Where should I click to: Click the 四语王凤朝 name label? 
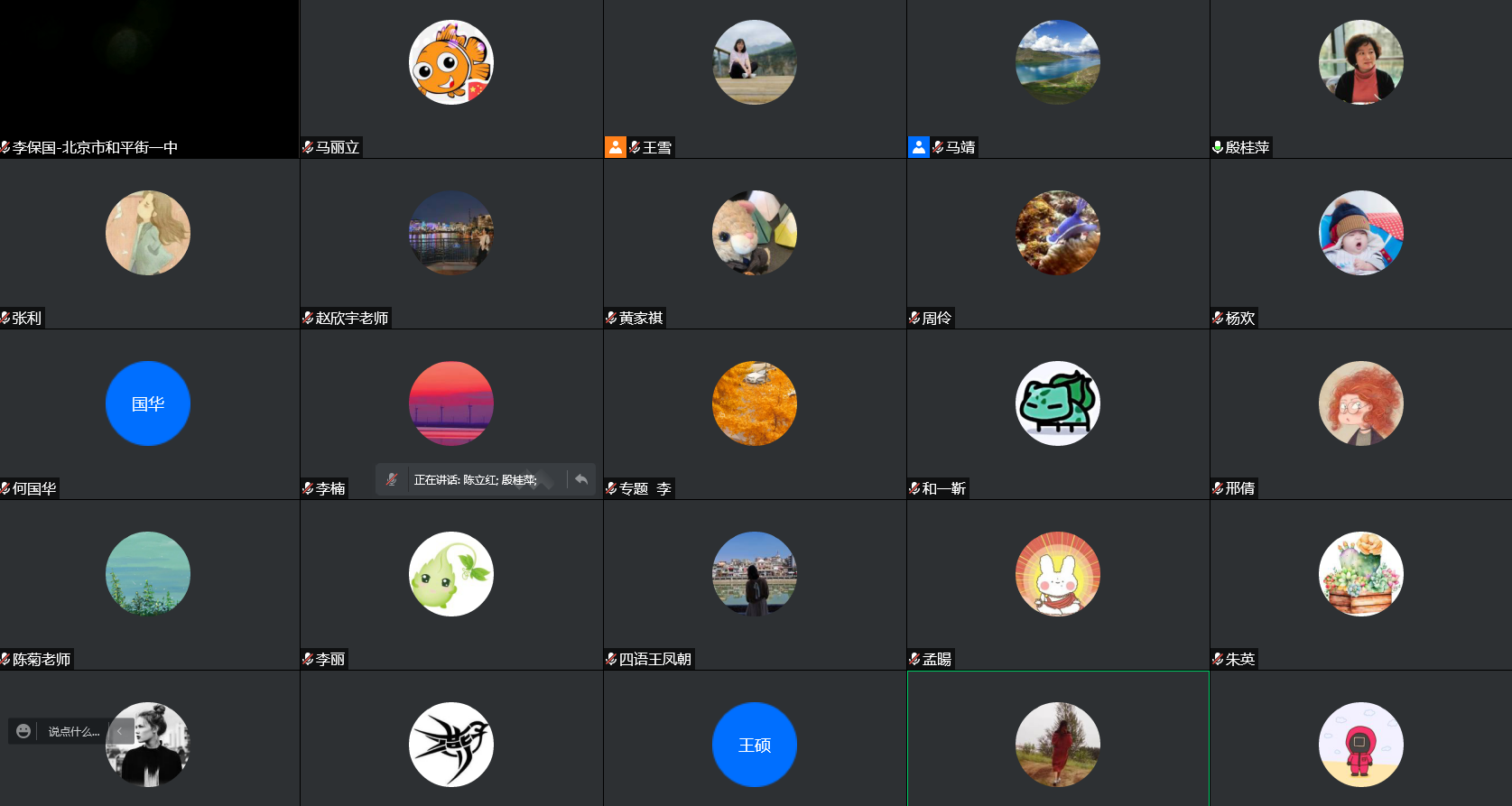(654, 659)
